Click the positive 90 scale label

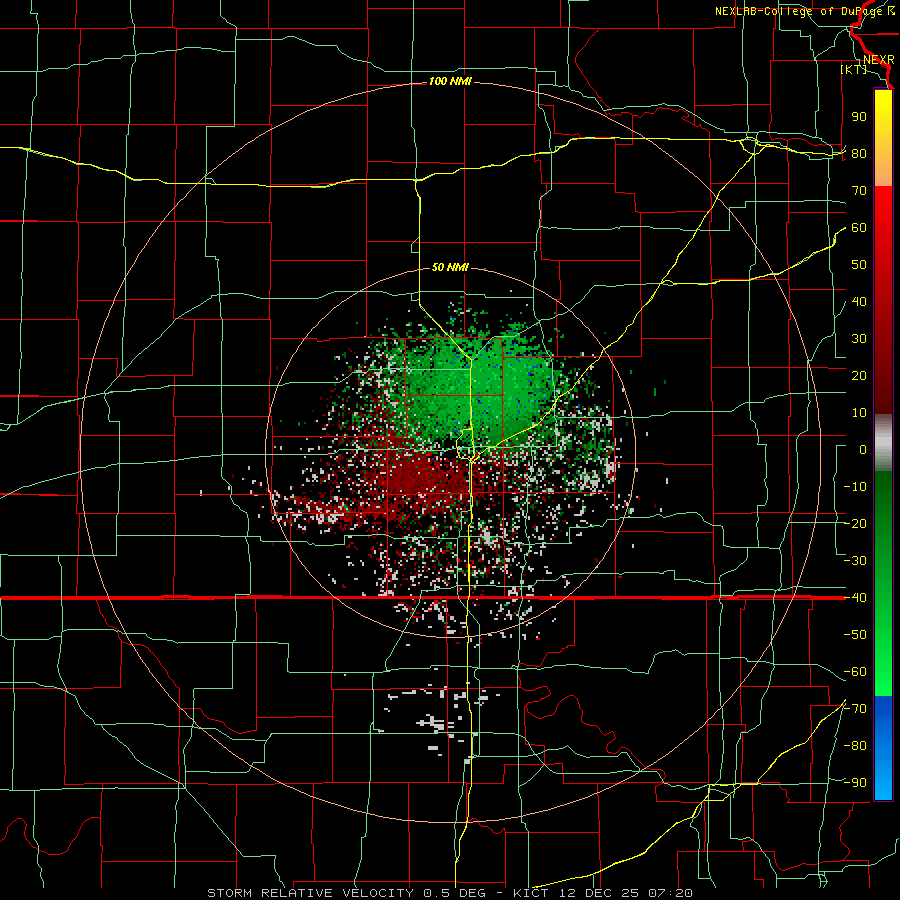point(859,117)
